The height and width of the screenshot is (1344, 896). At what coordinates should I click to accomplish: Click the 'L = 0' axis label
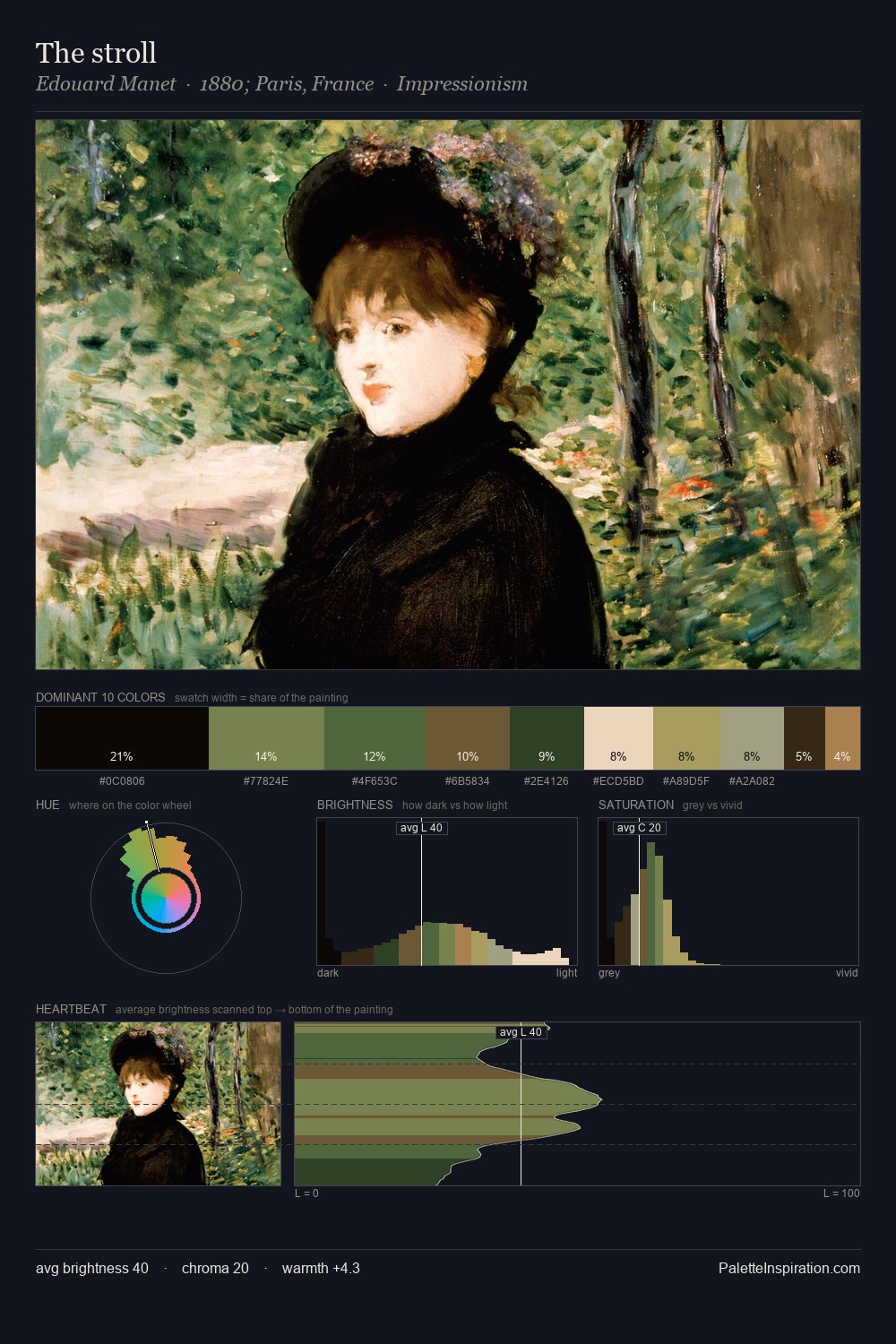306,1193
